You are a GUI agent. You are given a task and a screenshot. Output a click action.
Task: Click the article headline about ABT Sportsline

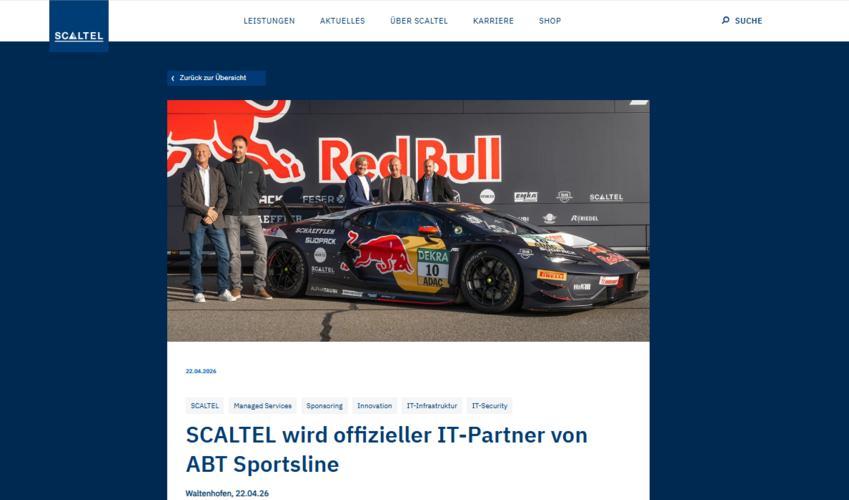tap(387, 450)
